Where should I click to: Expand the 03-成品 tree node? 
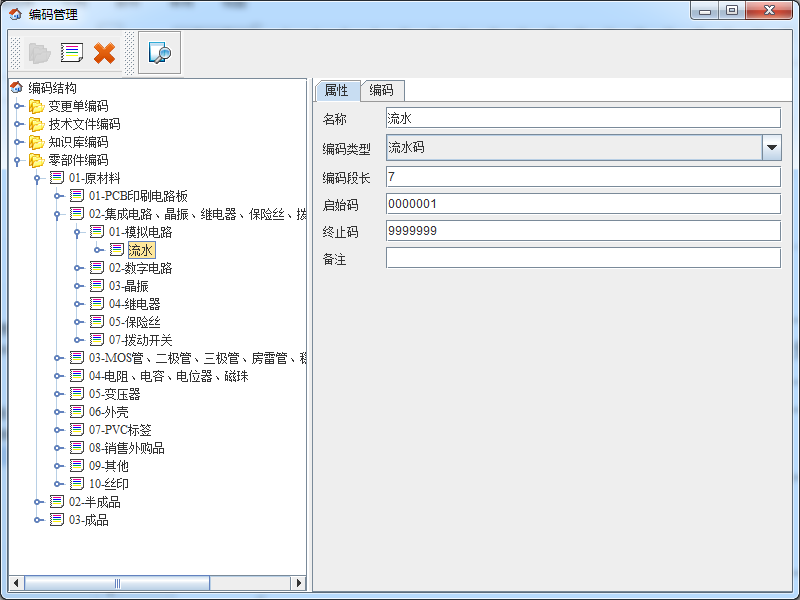coord(39,520)
